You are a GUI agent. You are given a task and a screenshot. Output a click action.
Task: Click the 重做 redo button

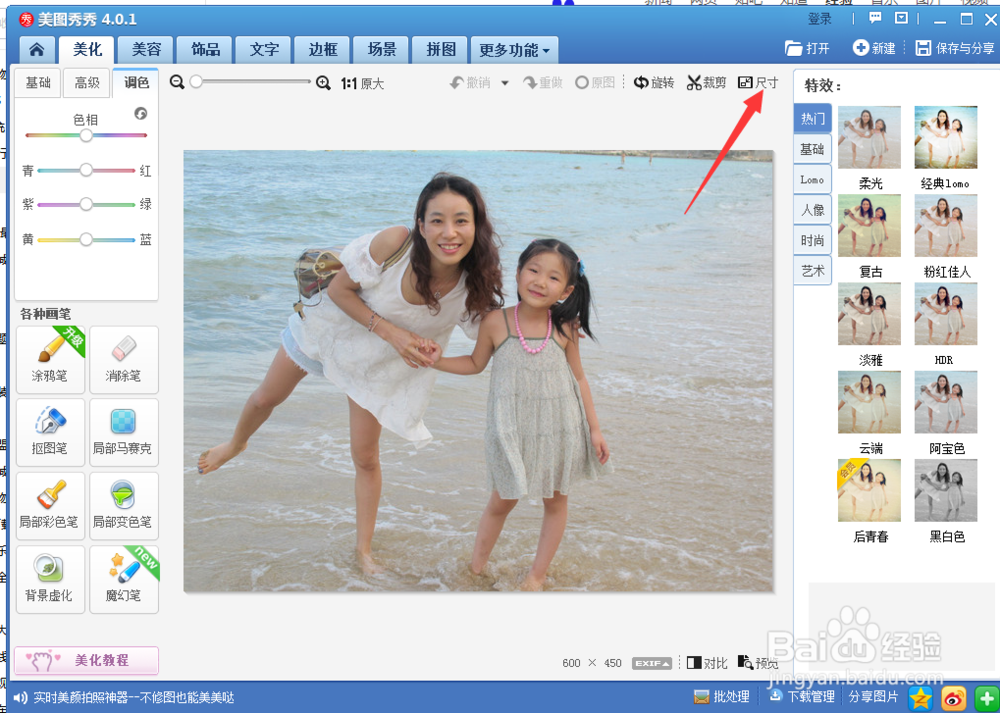543,83
